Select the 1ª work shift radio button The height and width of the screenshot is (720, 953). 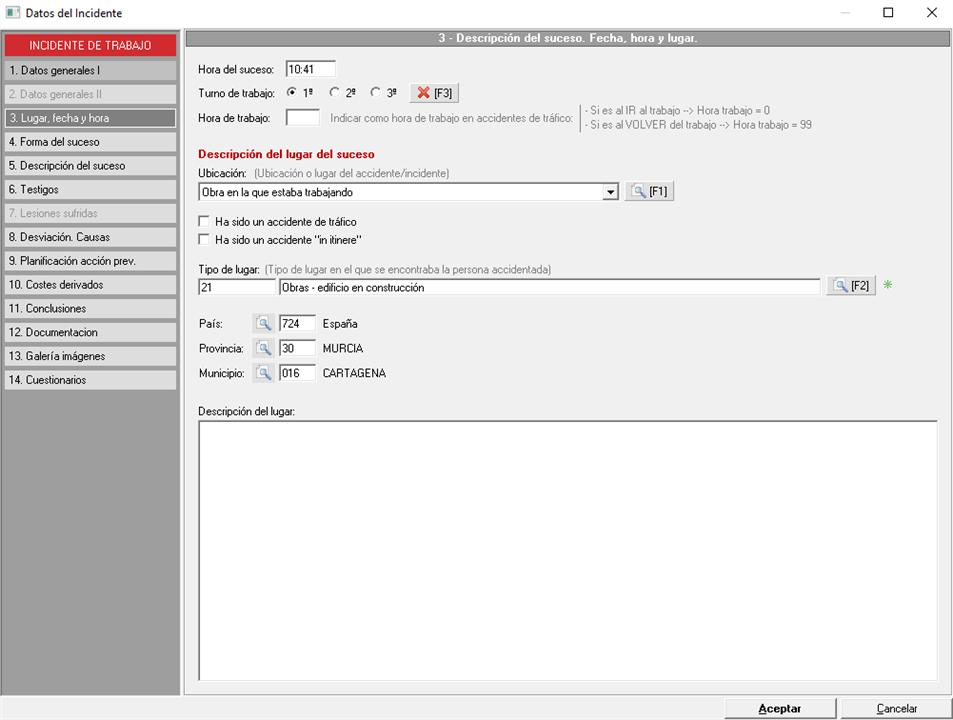292,93
